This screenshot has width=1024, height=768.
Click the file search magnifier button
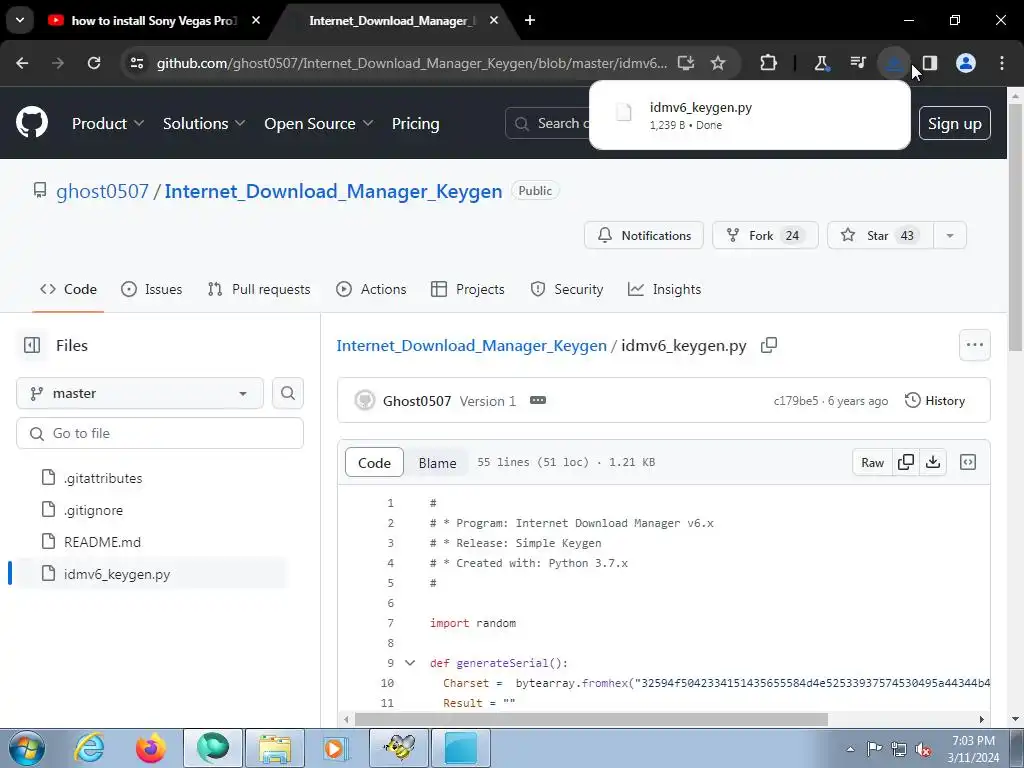(288, 393)
